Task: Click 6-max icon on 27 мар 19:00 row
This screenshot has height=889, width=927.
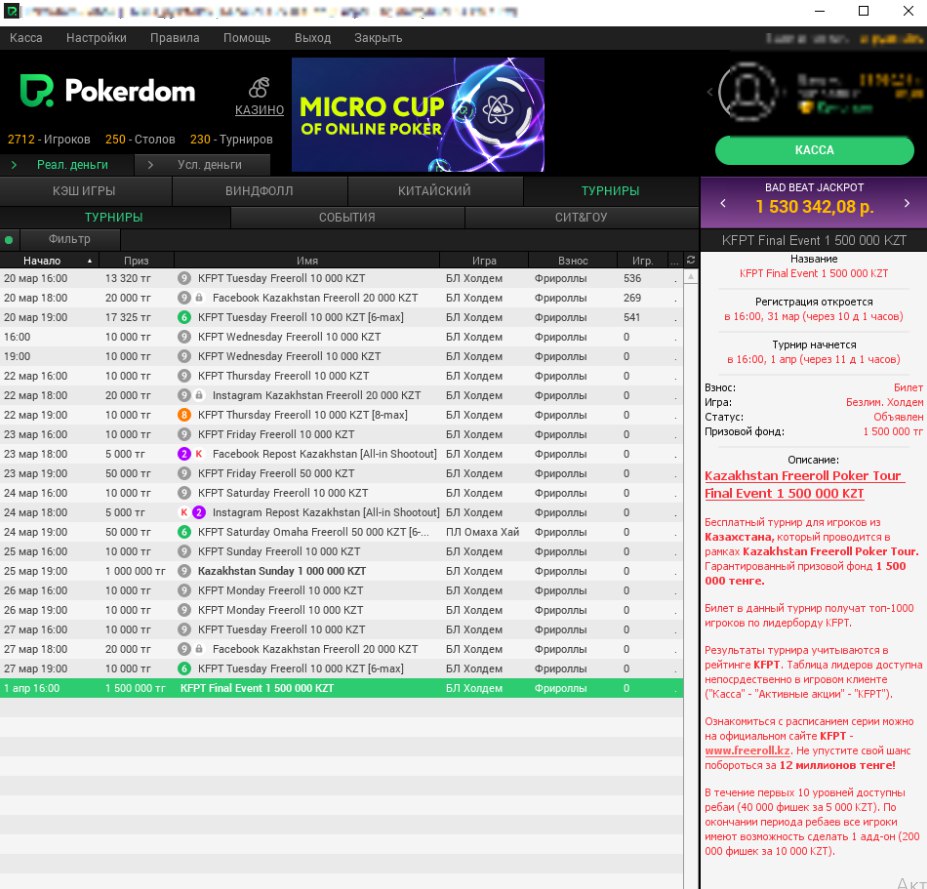Action: tap(184, 669)
